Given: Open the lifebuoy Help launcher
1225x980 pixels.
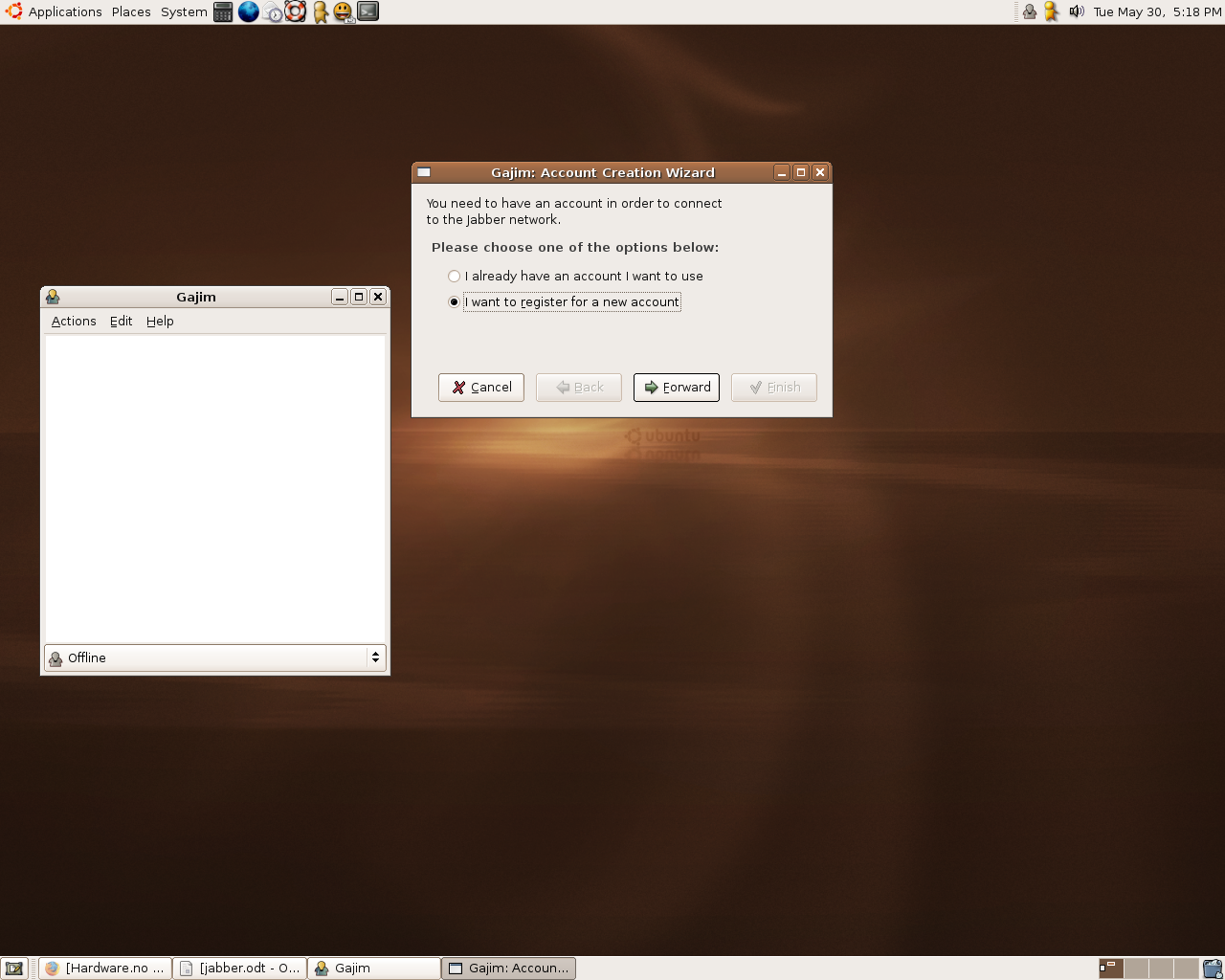Looking at the screenshot, I should (296, 11).
